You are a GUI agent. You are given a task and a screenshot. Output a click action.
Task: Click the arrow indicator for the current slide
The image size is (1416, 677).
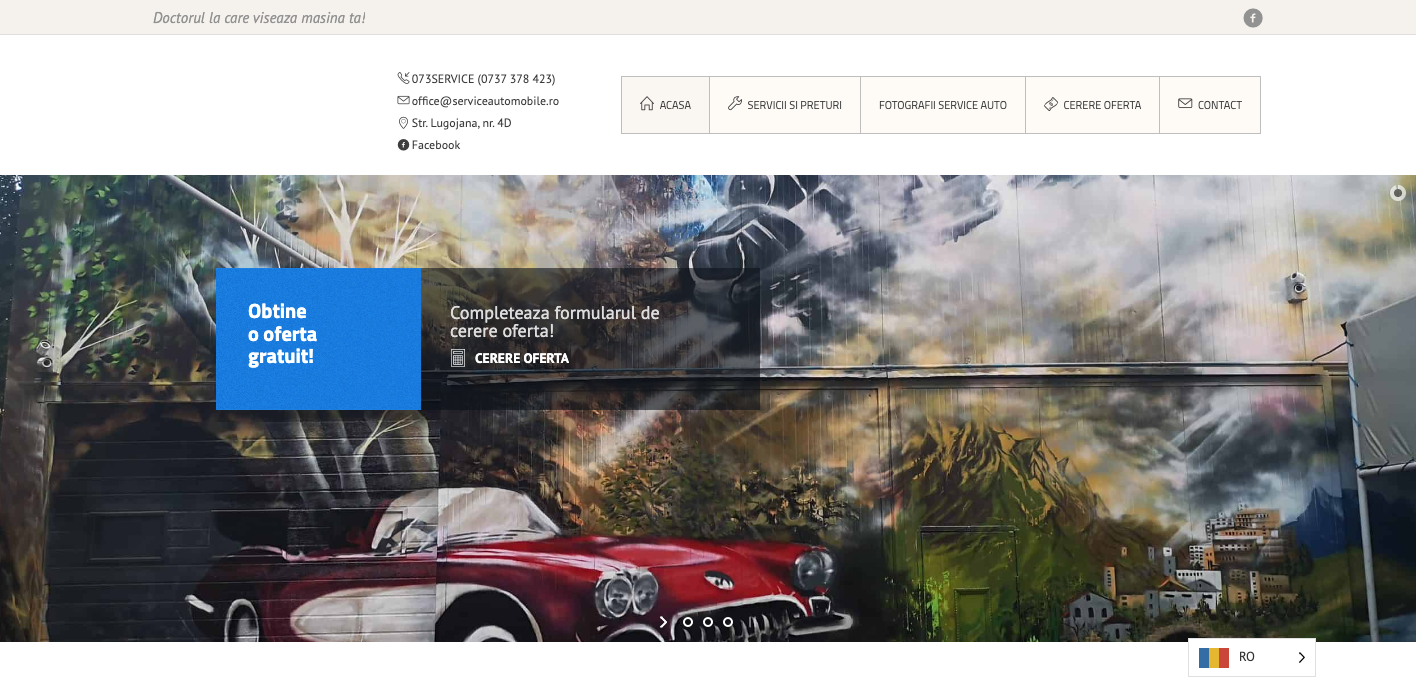pos(663,622)
